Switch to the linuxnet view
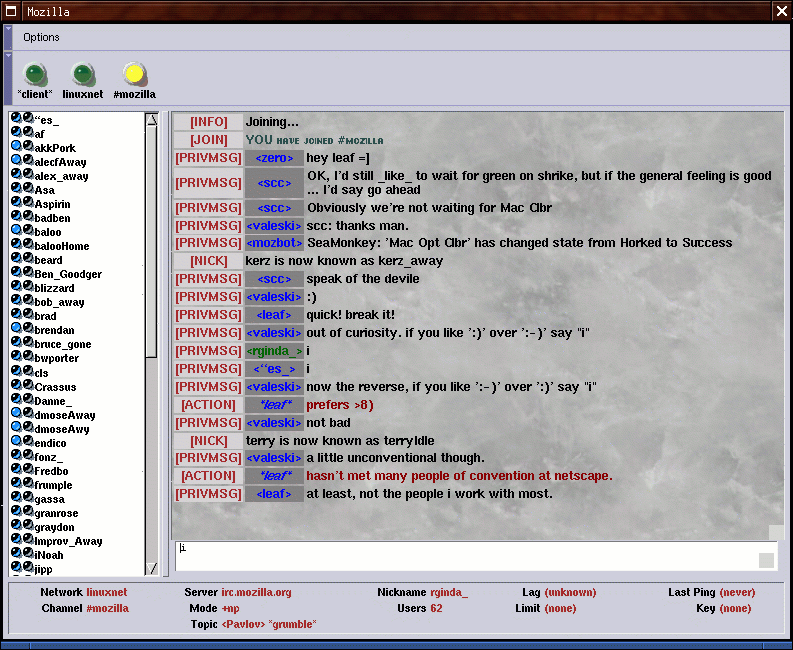 click(x=82, y=81)
